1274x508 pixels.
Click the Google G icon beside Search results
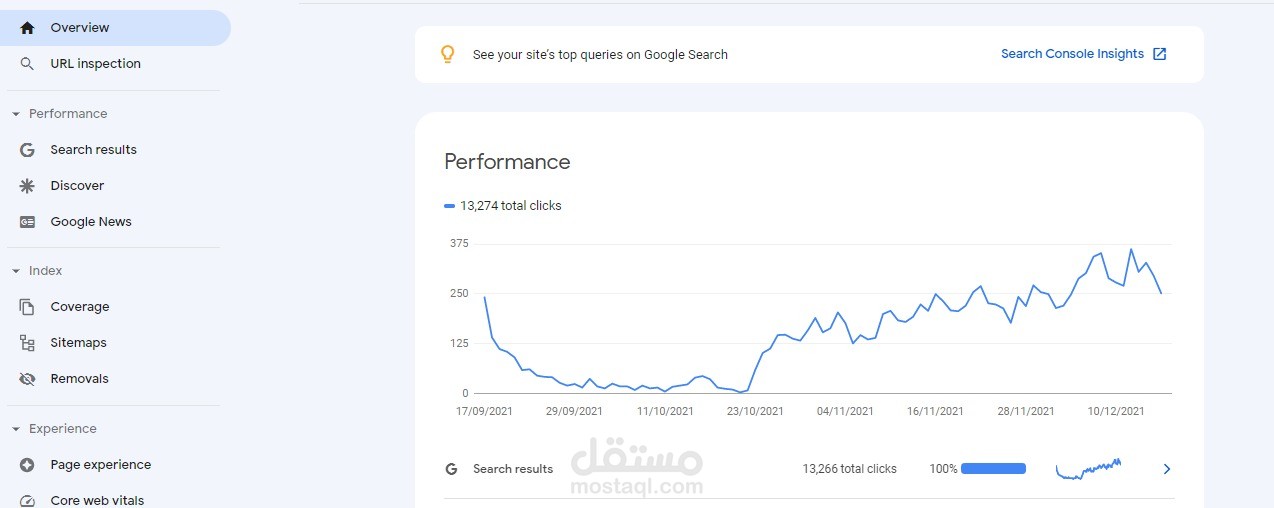(27, 150)
